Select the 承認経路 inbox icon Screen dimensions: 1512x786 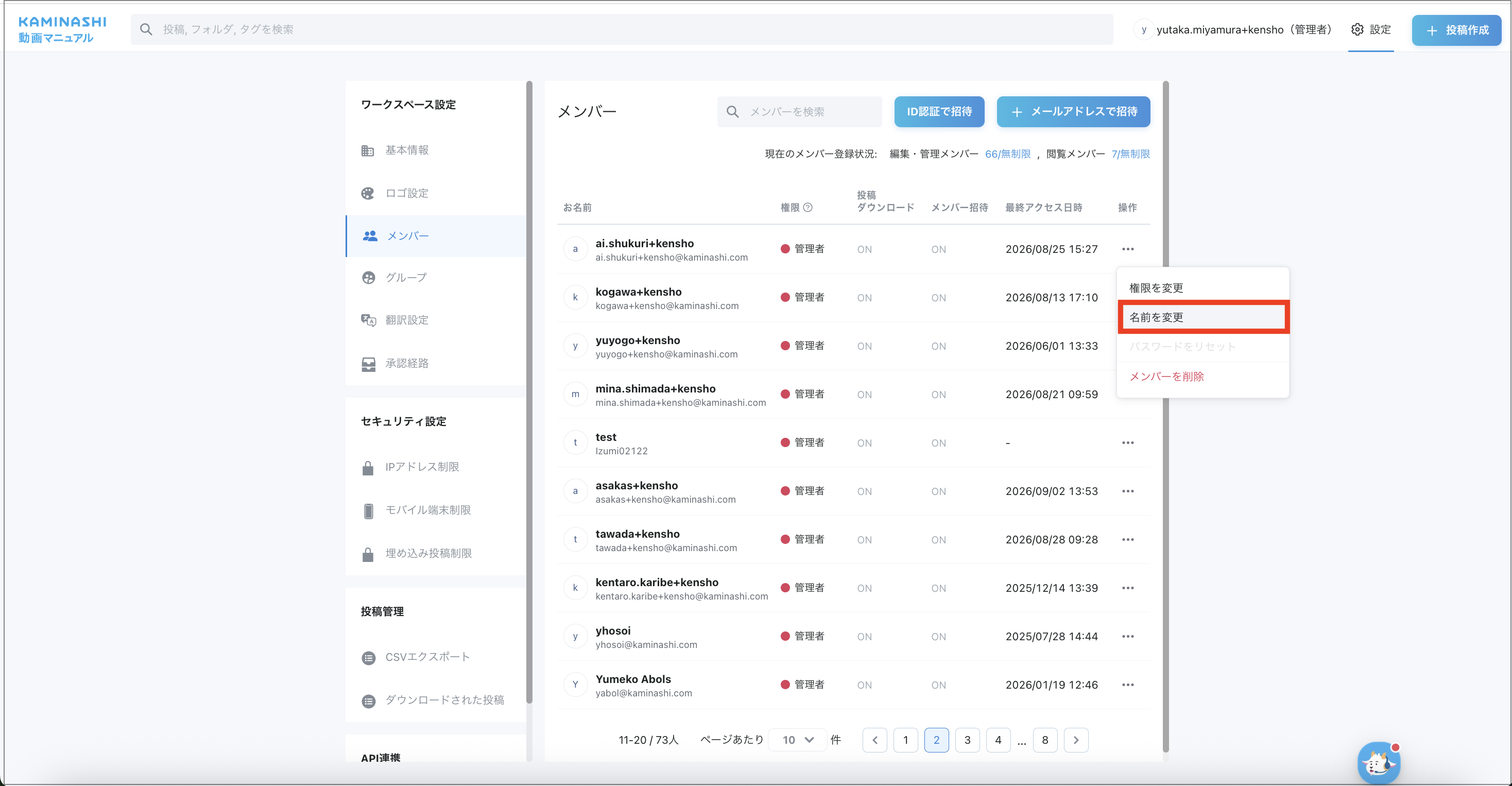(368, 363)
